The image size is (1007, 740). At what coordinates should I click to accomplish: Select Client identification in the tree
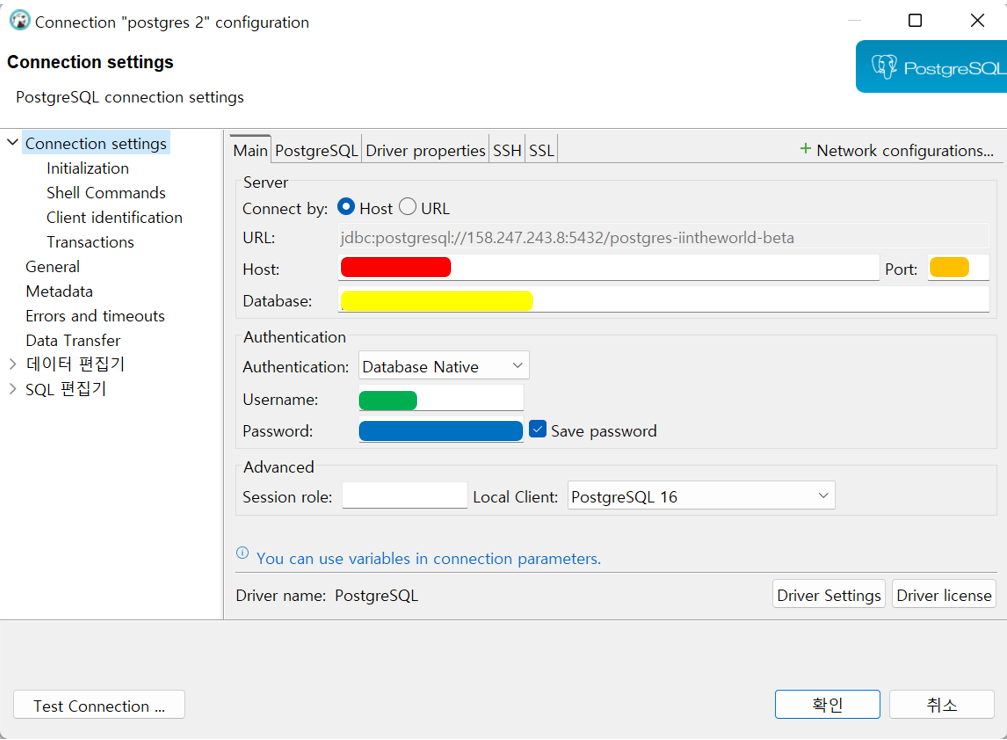(114, 217)
